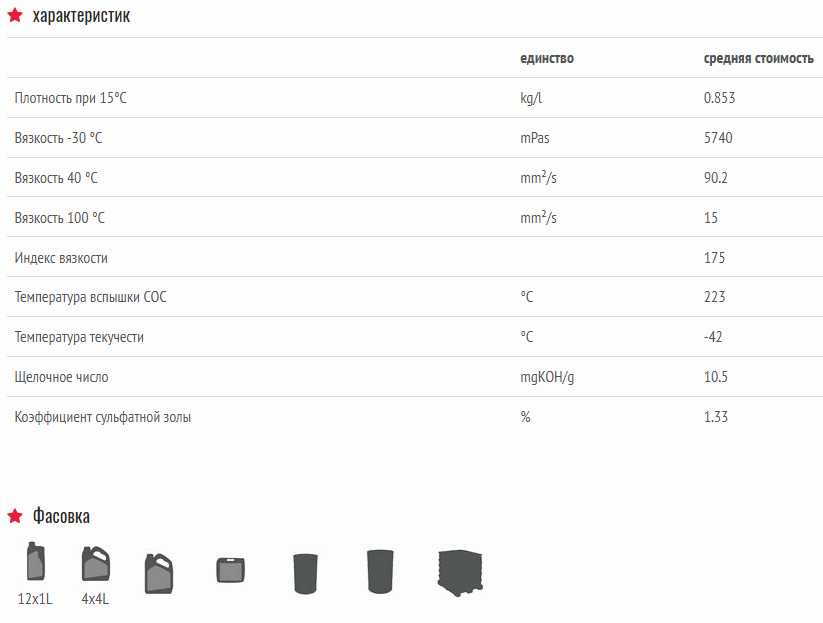Select the square canister packaging icon
This screenshot has height=623, width=823.
230,570
